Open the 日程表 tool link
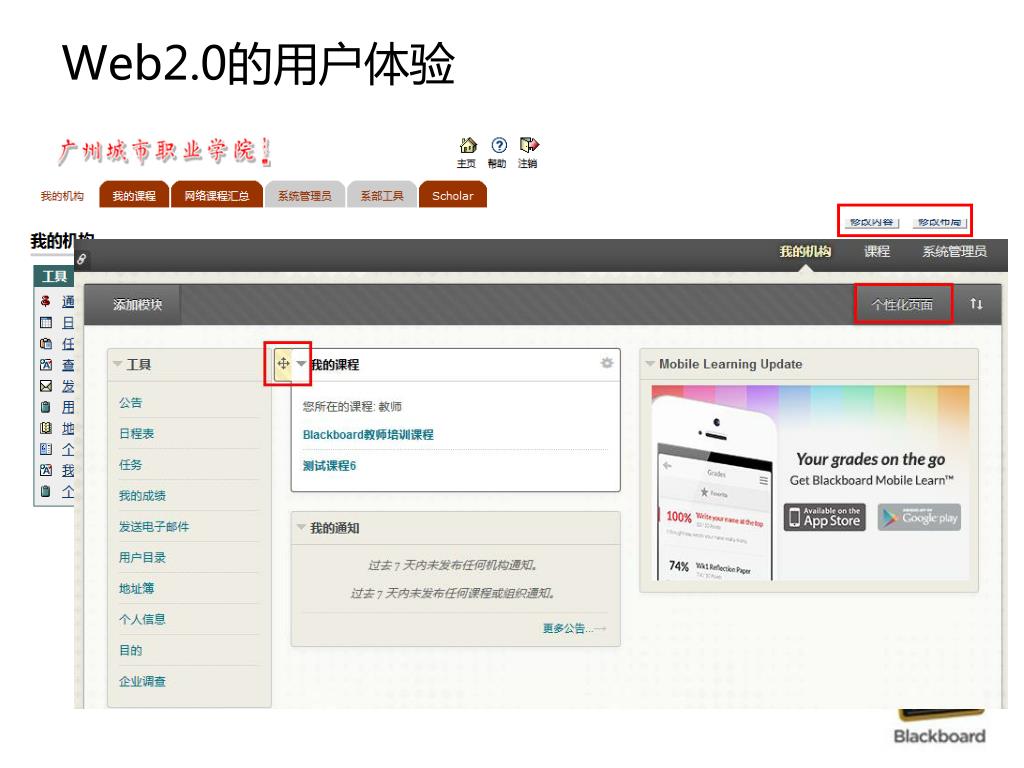The width and height of the screenshot is (1024, 768). [x=136, y=434]
